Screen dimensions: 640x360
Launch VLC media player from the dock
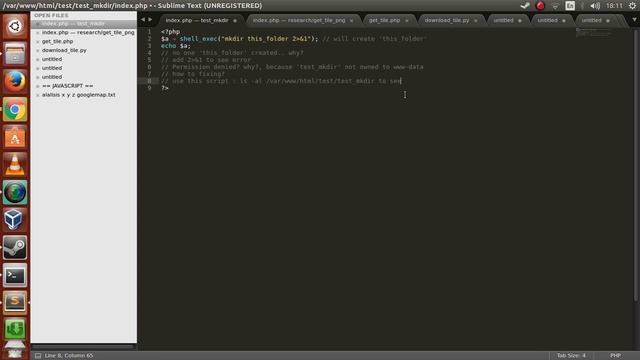[15, 164]
